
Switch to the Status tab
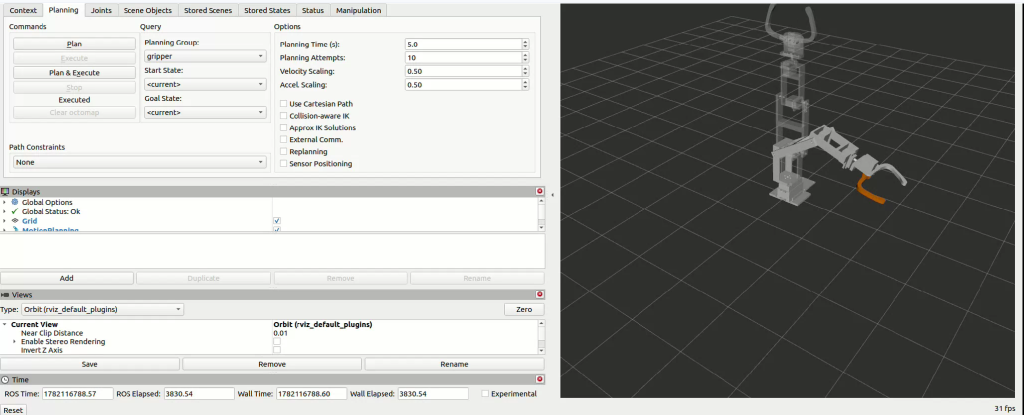pos(313,10)
